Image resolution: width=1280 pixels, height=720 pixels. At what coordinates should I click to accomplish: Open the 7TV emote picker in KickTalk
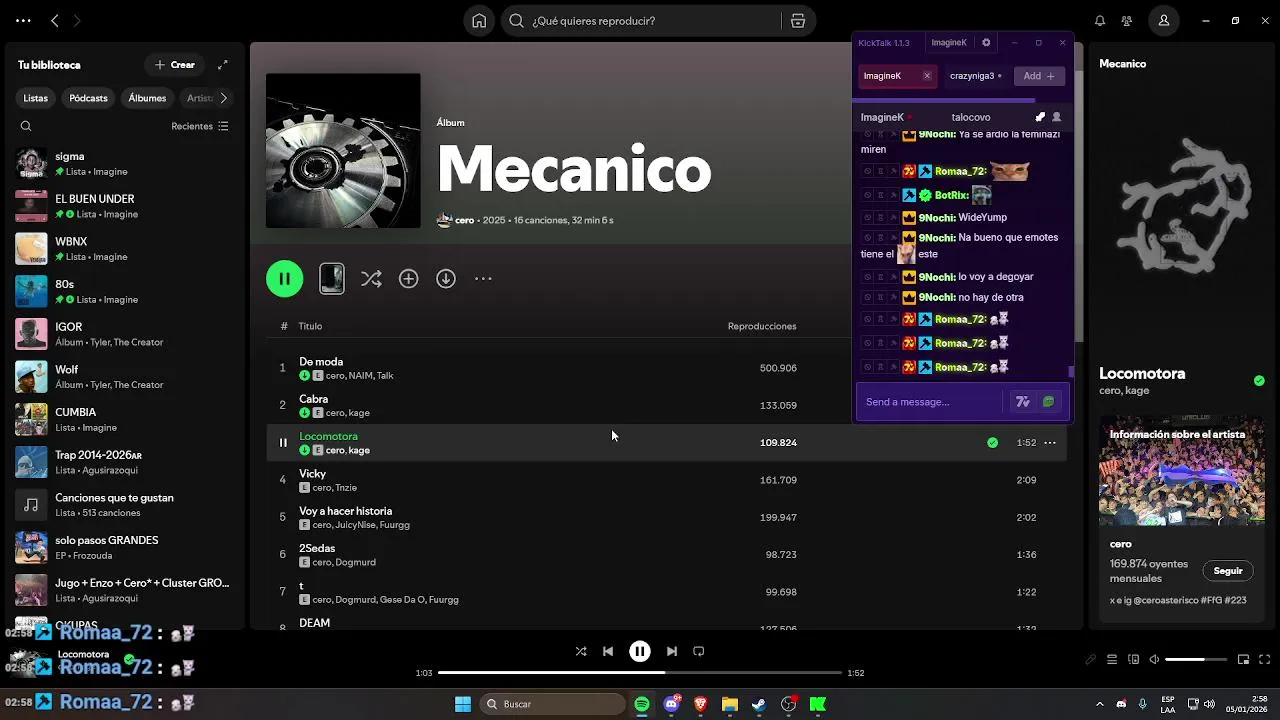tap(1023, 402)
